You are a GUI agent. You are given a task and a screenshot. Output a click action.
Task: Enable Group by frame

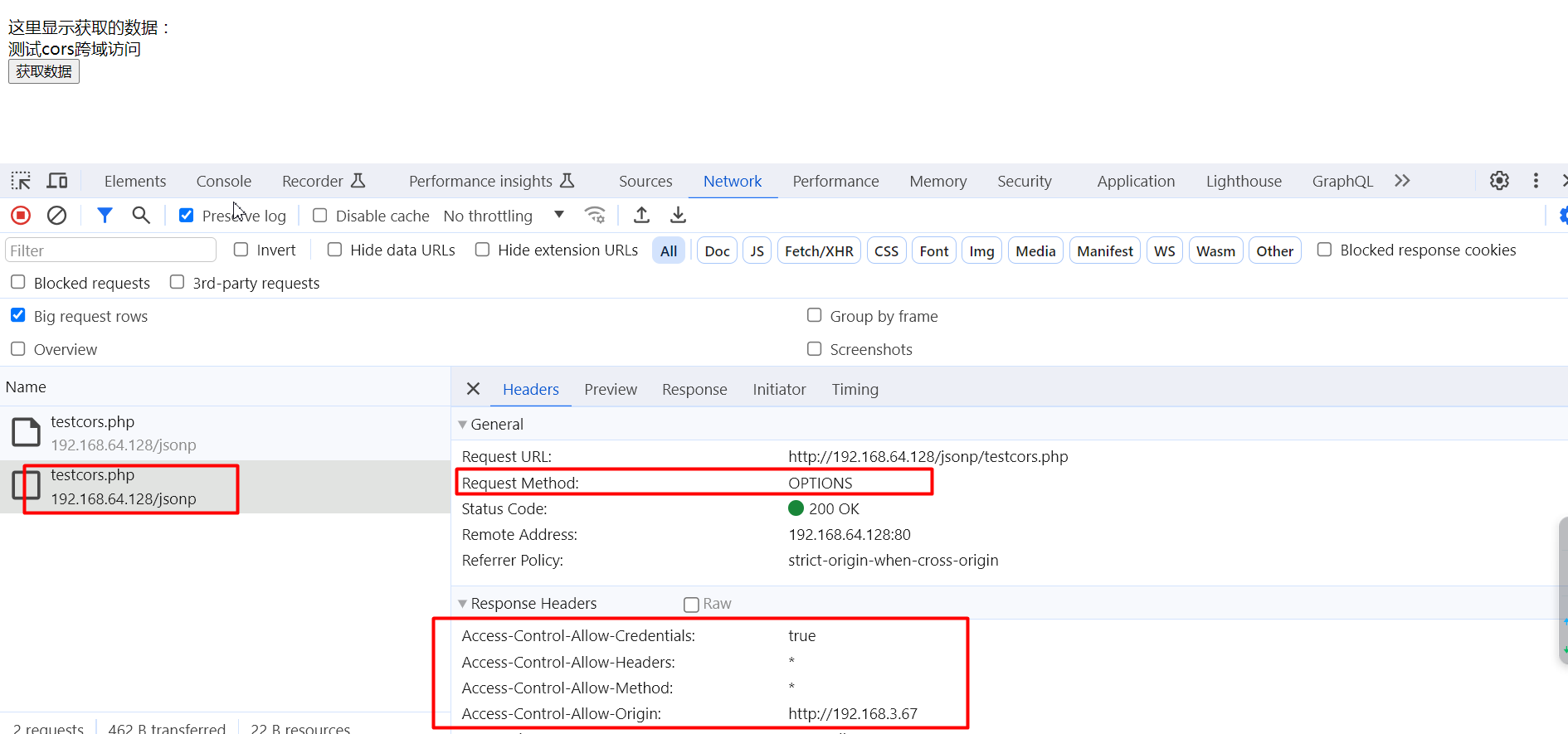pos(815,316)
